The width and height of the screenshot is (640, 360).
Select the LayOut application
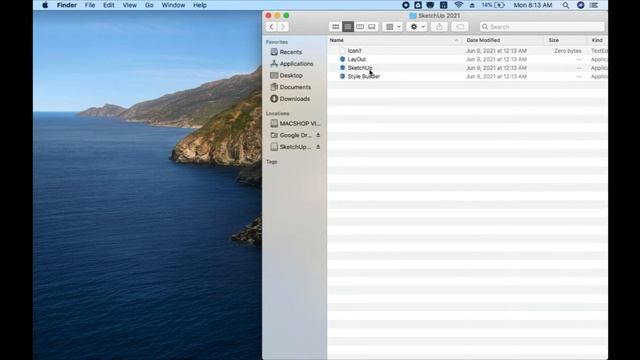(467, 59)
